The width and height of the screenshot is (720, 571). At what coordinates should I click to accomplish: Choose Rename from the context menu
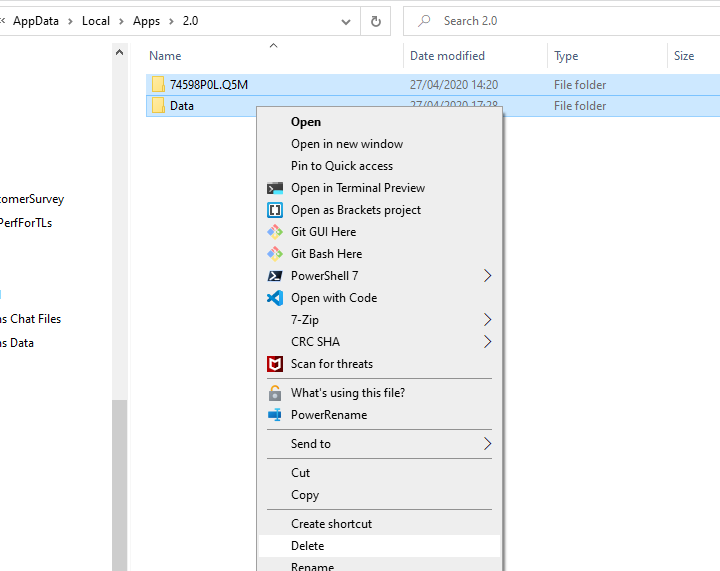[379, 565]
